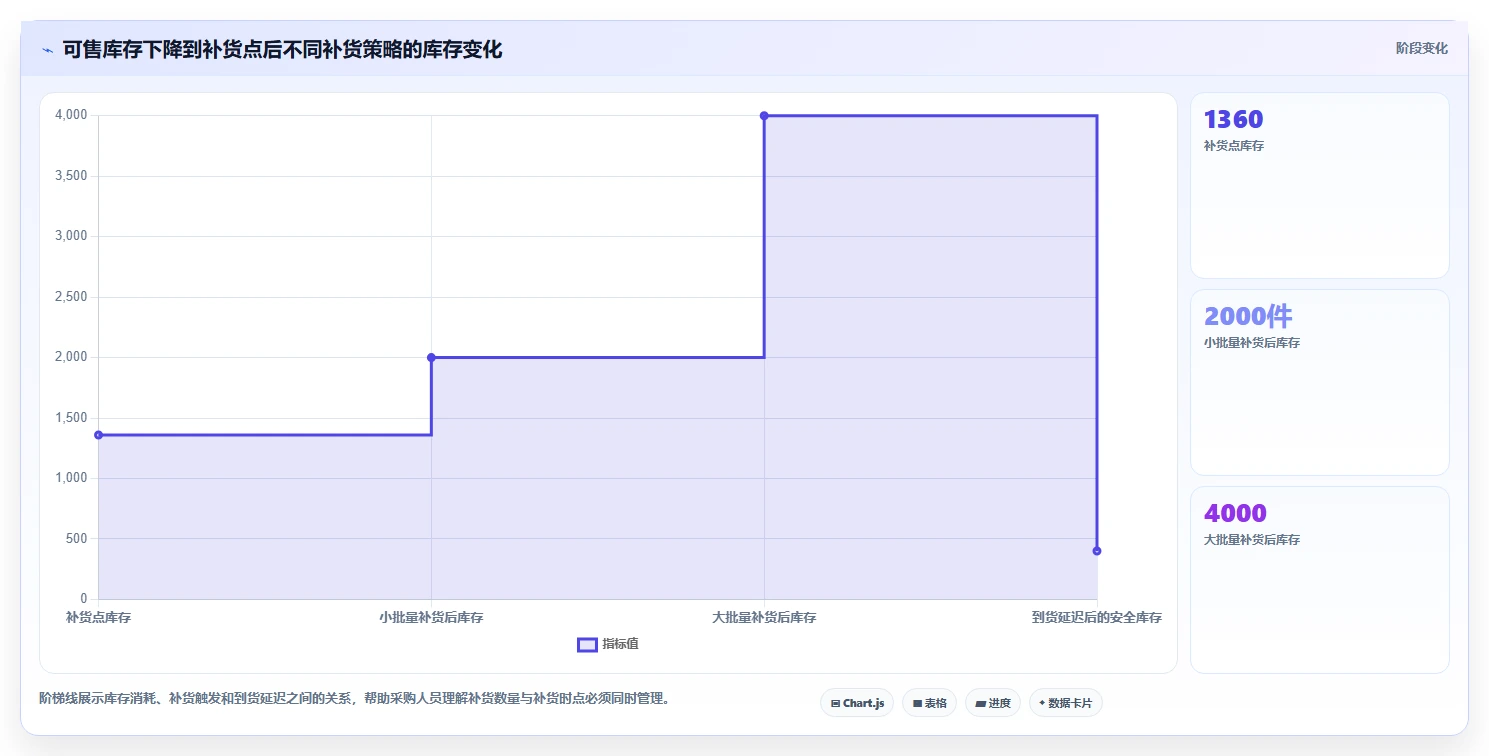This screenshot has height=756, width=1489.
Task: Click the 阶段变化 label at top right
Action: pyautogui.click(x=1421, y=48)
